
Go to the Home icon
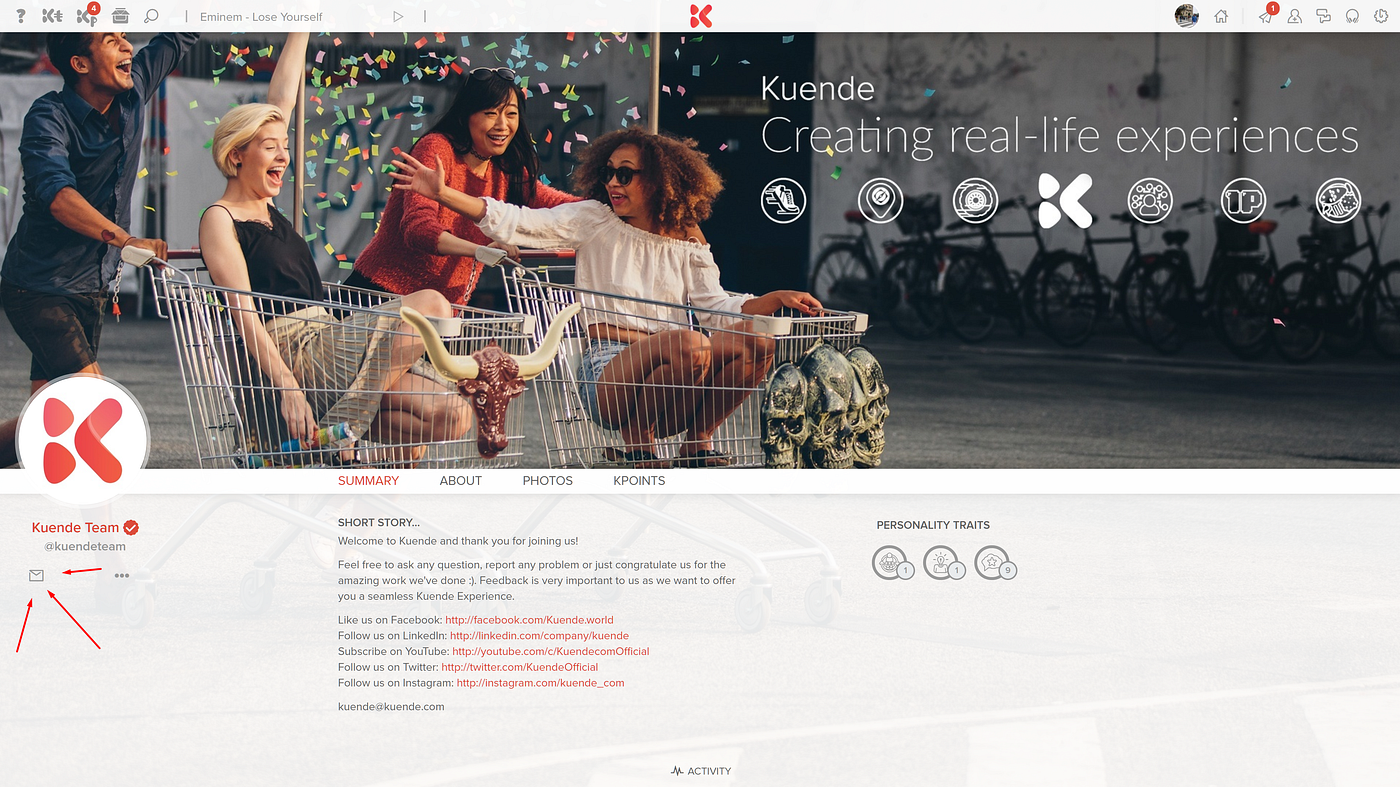(1220, 16)
